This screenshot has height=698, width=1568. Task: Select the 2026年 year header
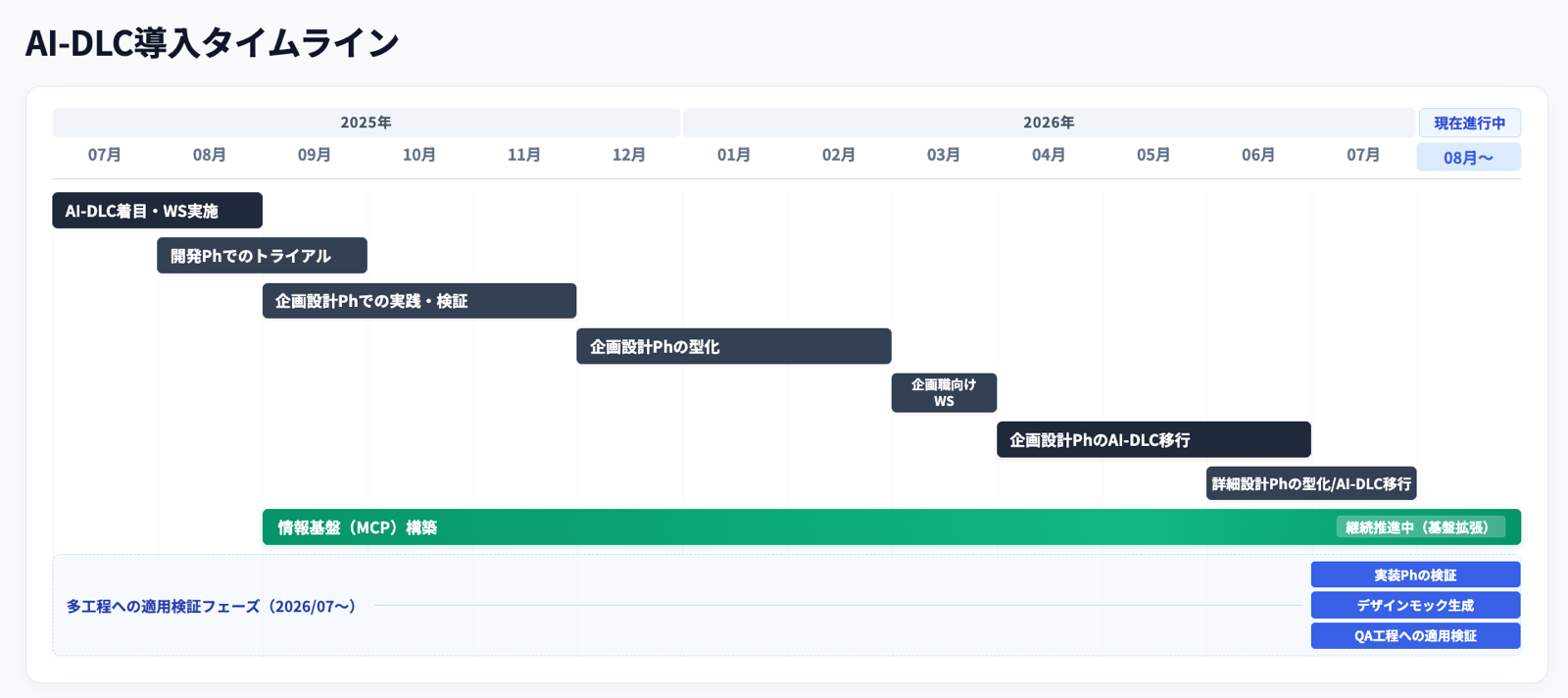point(1049,123)
